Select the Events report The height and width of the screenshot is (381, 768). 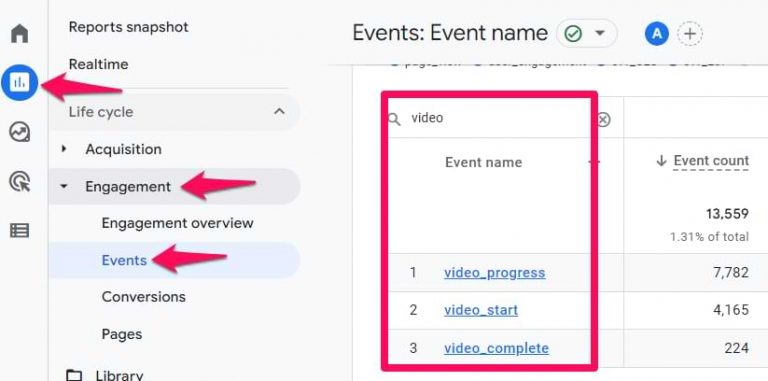(124, 261)
